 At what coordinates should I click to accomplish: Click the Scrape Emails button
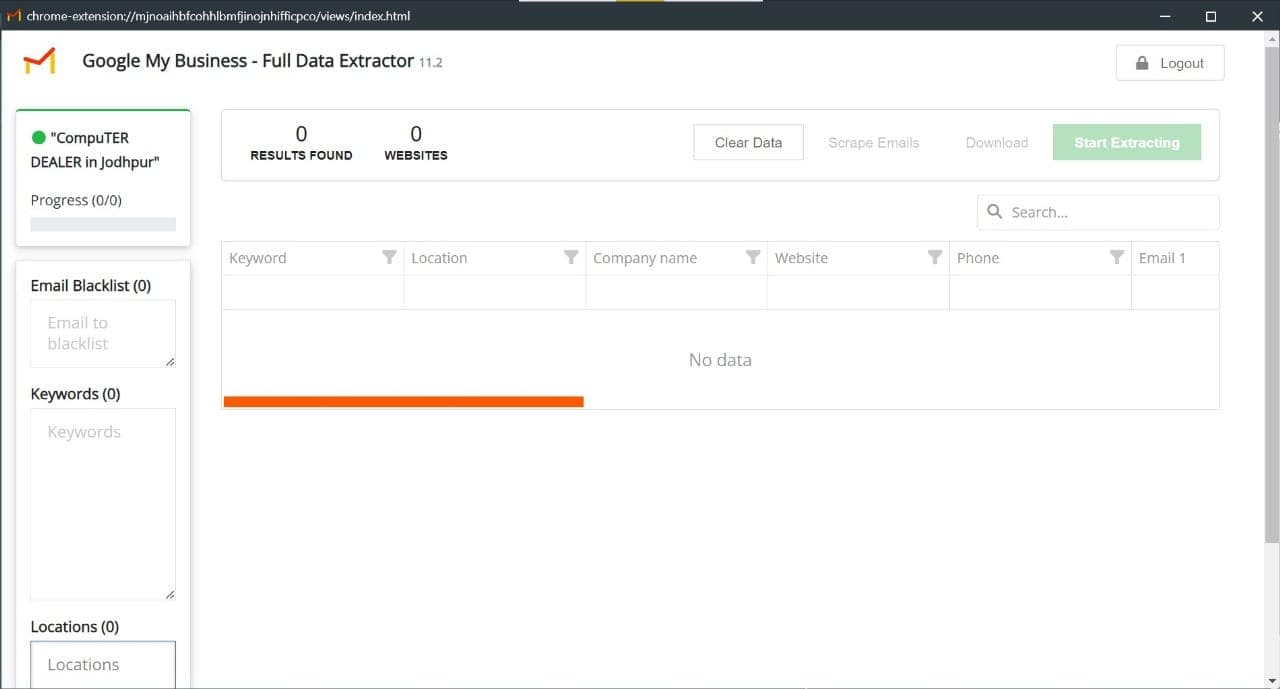coord(874,142)
